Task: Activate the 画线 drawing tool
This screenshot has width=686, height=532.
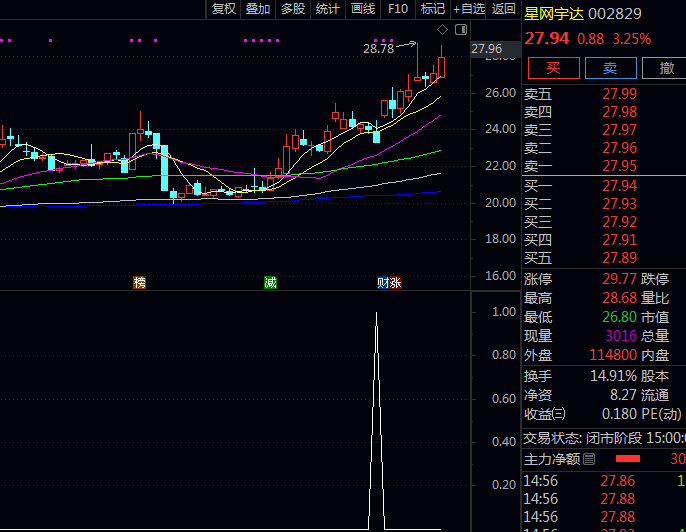Action: point(363,9)
